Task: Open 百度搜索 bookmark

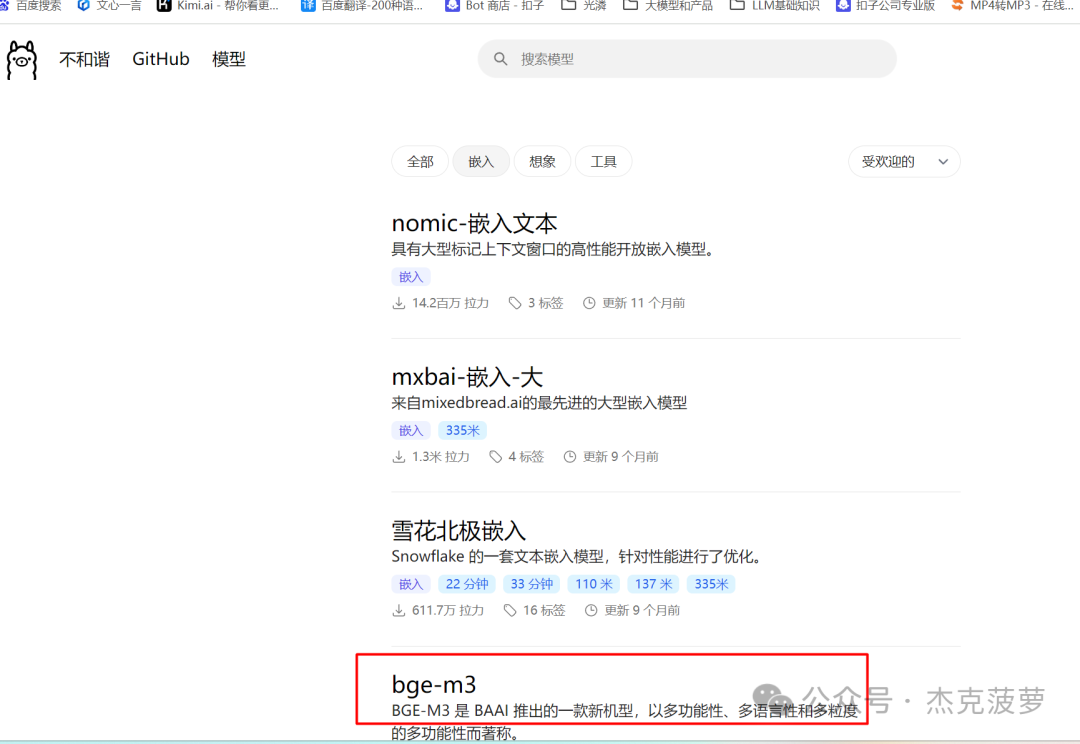Action: [x=31, y=6]
